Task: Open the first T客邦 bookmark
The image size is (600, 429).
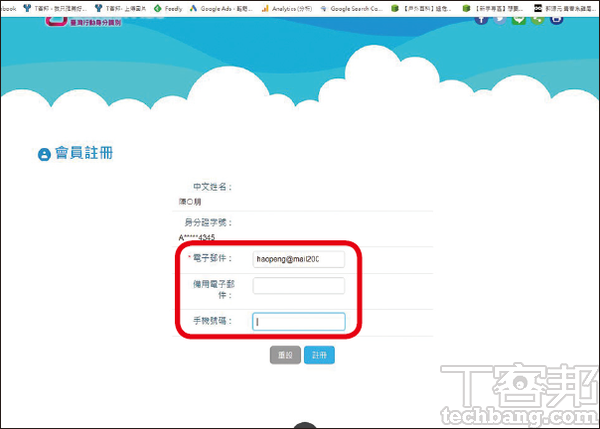Action: pos(55,8)
